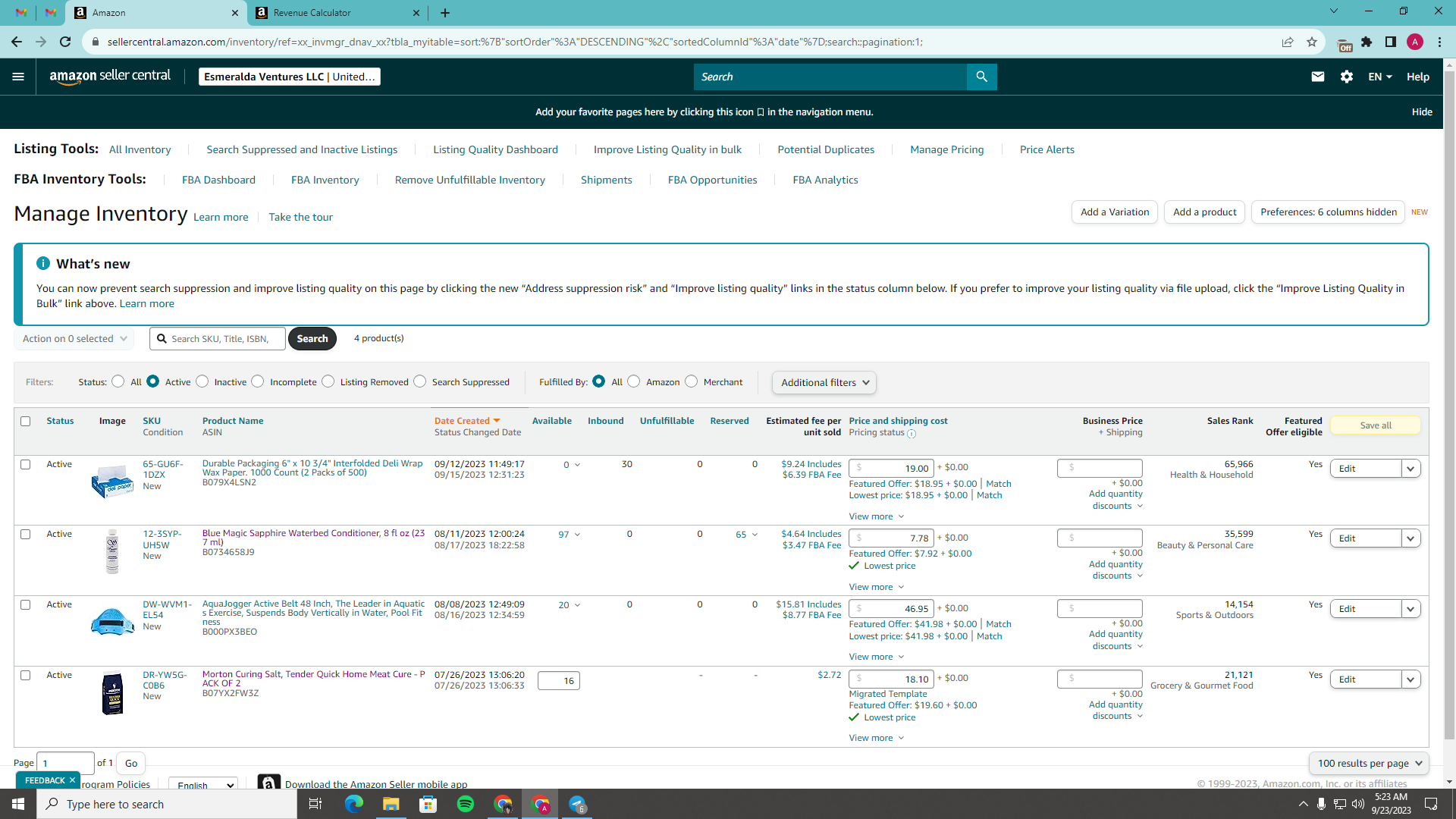
Task: Click the Amazon Seller Central logo
Action: (x=110, y=77)
